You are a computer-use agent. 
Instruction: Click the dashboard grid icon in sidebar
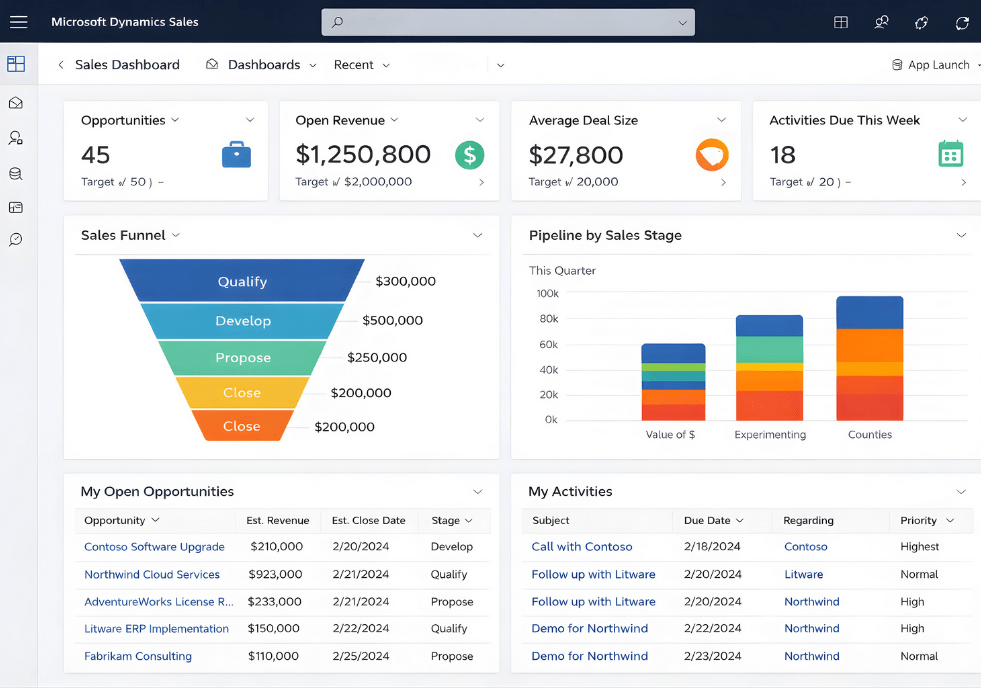click(16, 64)
